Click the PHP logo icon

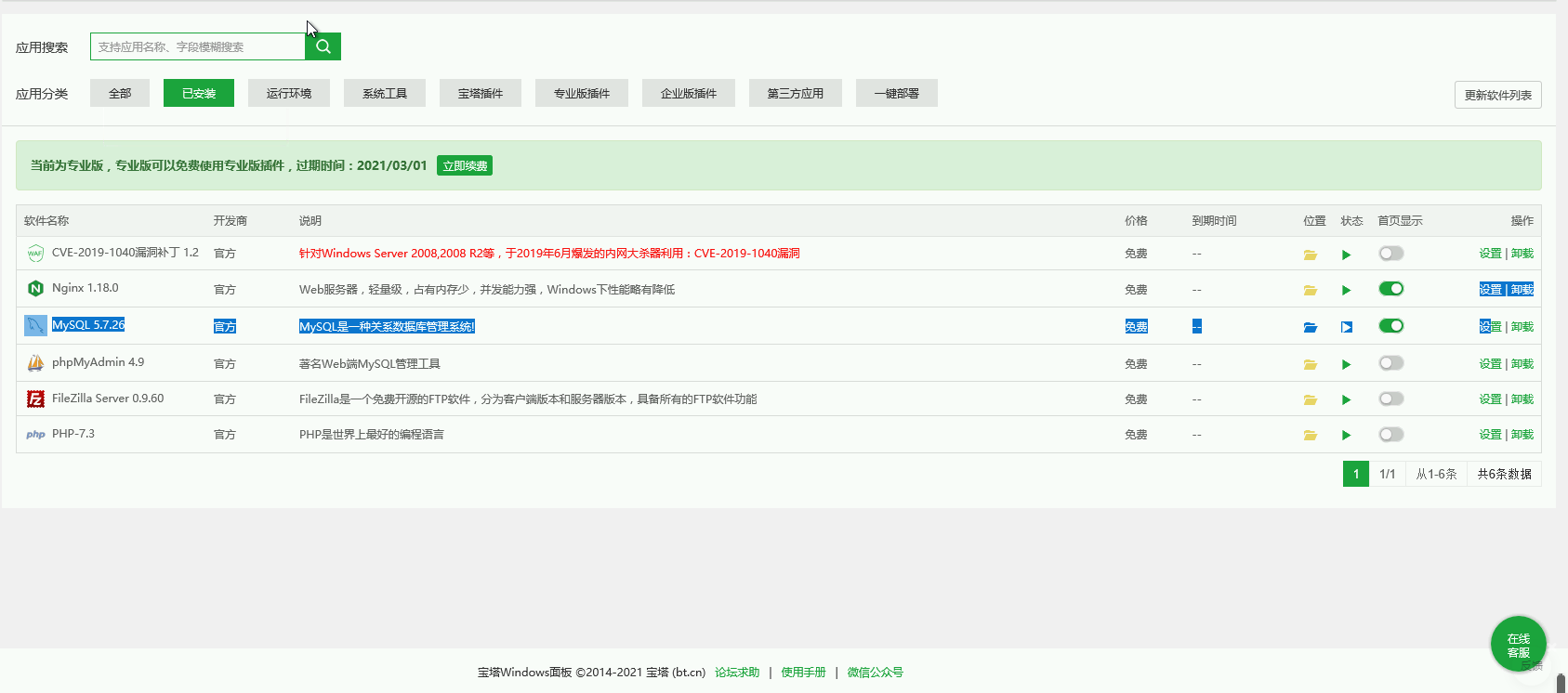pyautogui.click(x=35, y=434)
